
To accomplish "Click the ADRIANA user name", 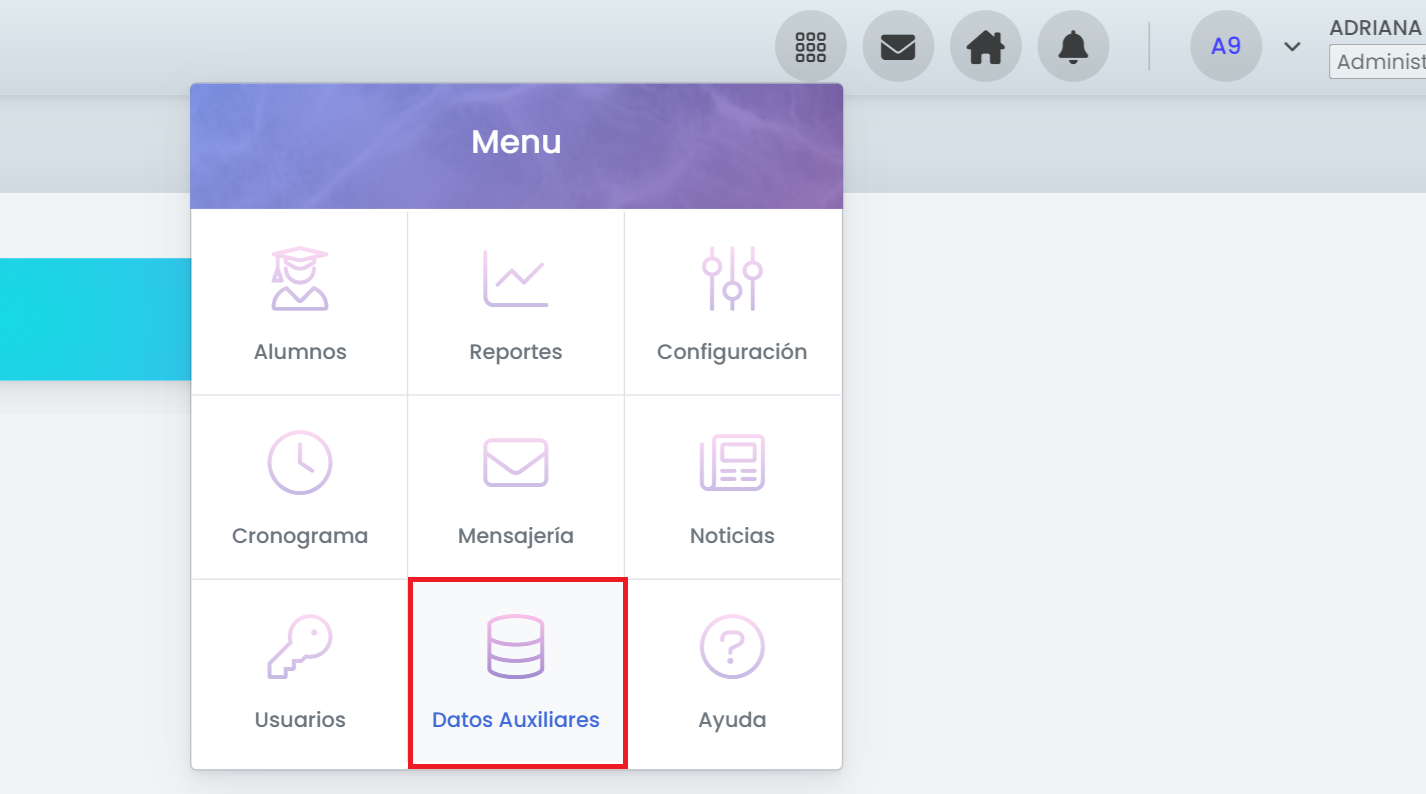I will [1376, 28].
